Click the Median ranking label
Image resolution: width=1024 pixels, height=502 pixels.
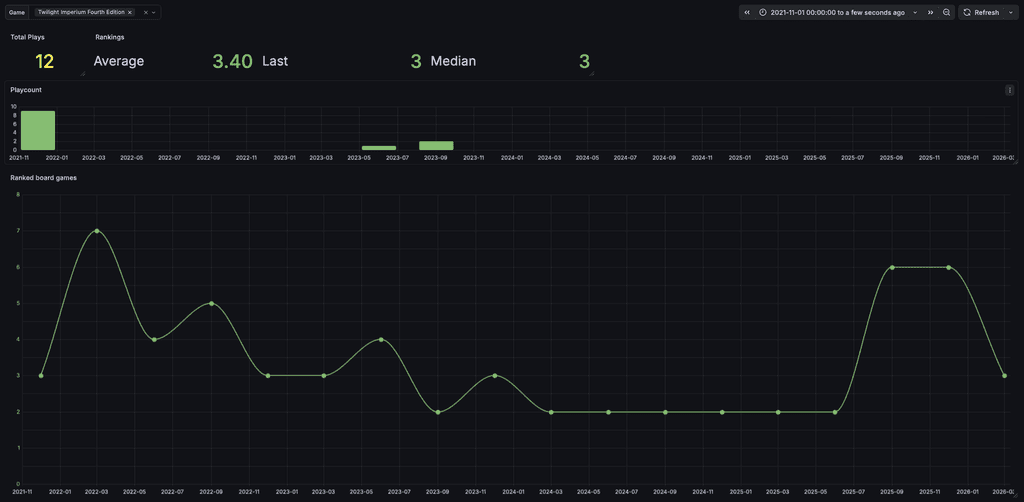[453, 61]
